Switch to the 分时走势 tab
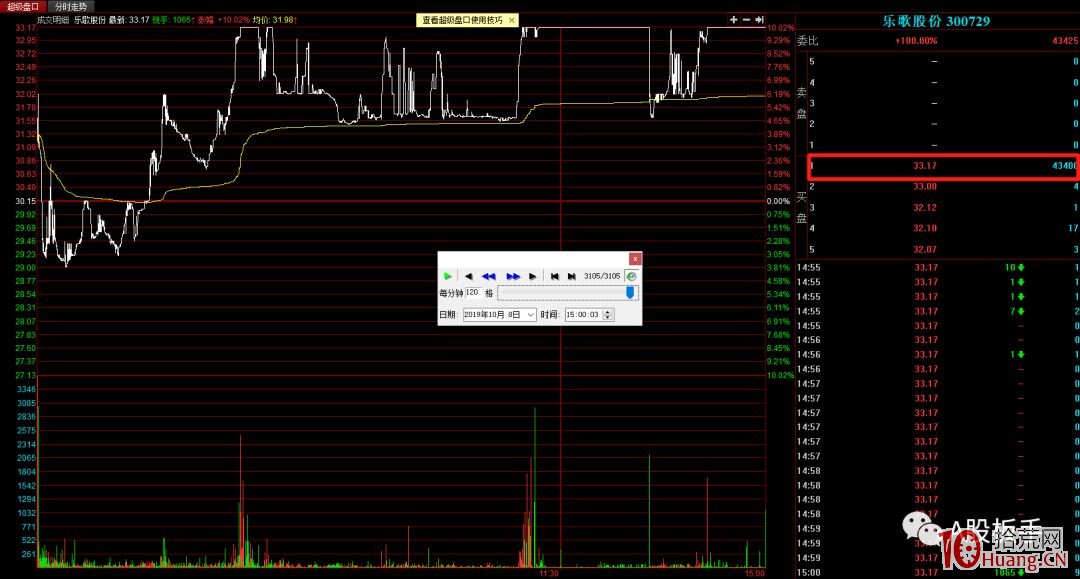 [71, 6]
